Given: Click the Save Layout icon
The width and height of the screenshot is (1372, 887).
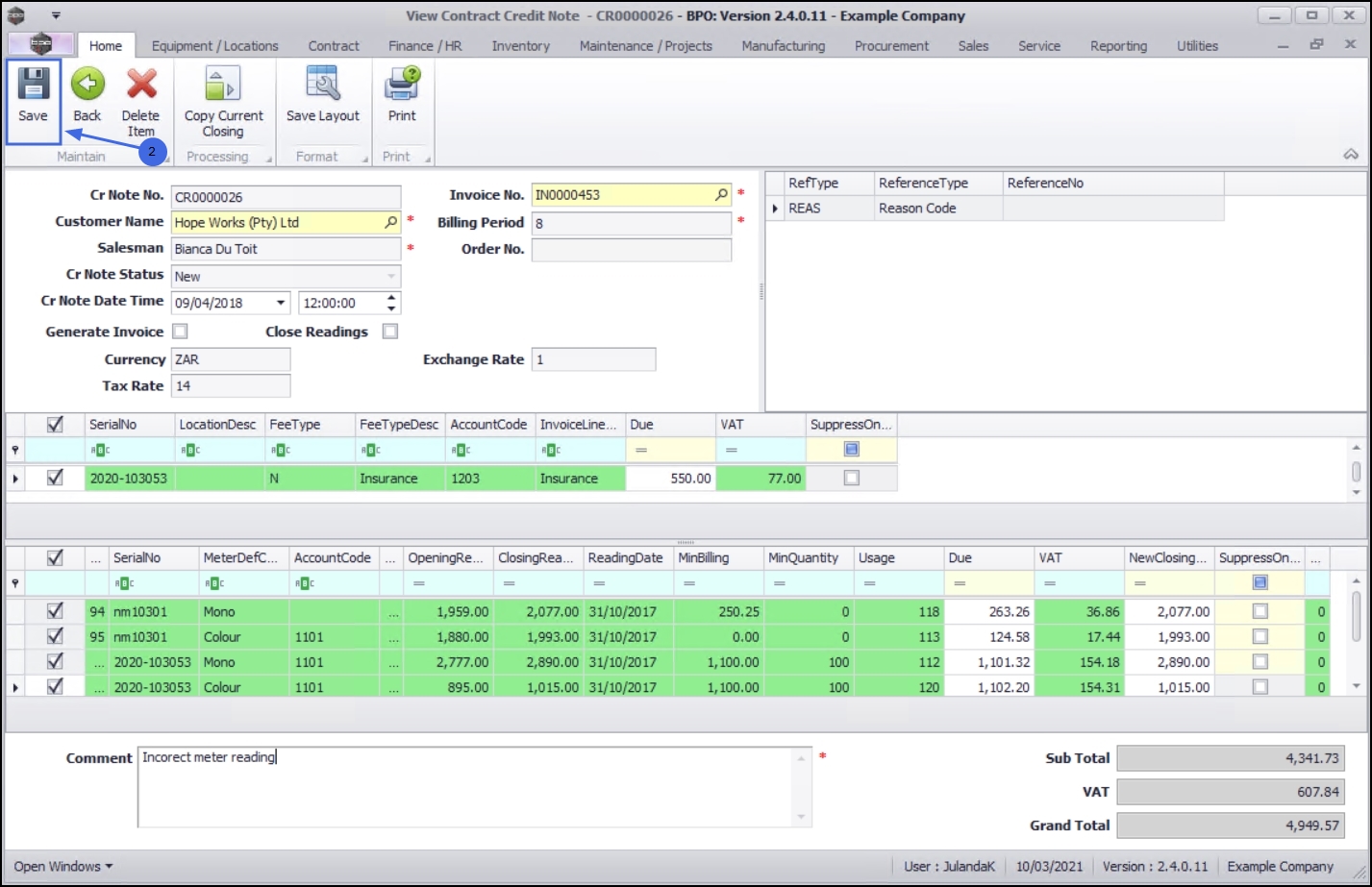Looking at the screenshot, I should [x=323, y=85].
